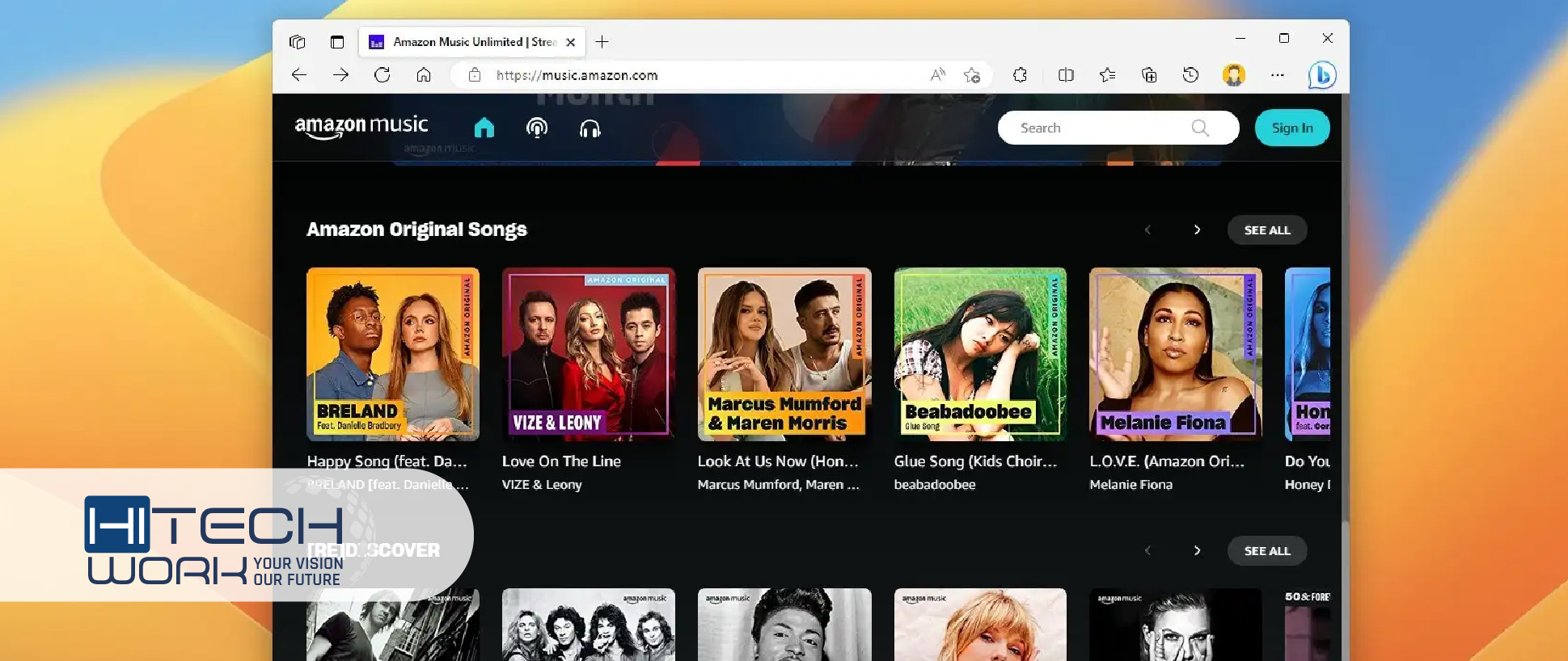
Task: See all in the Rediscover section
Action: (1267, 551)
